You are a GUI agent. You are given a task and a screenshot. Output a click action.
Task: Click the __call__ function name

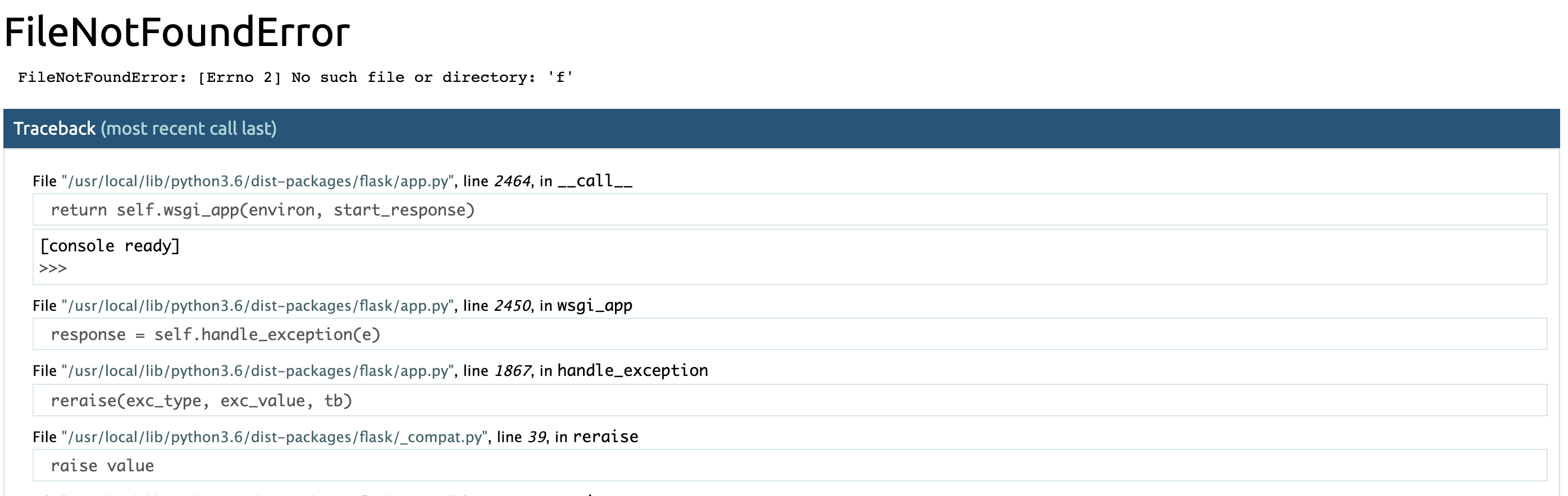[595, 181]
